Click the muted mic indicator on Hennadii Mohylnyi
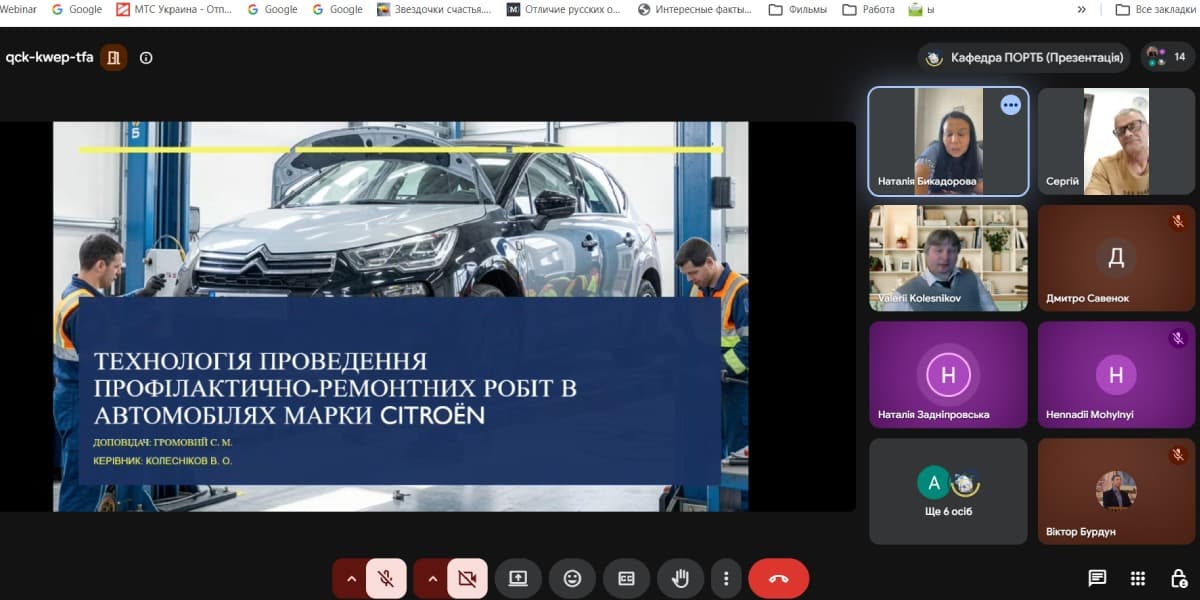This screenshot has width=1200, height=600. point(1178,339)
